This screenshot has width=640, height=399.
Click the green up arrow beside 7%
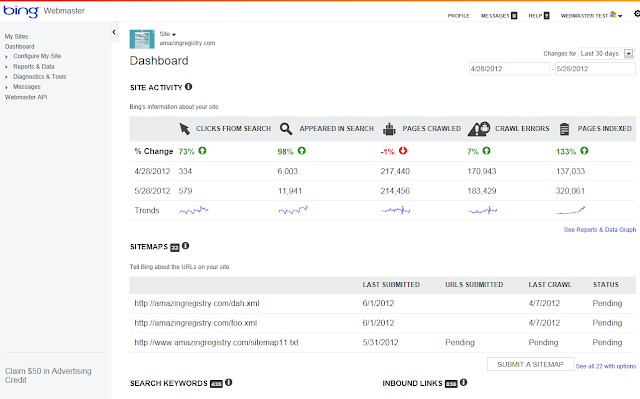pyautogui.click(x=486, y=151)
